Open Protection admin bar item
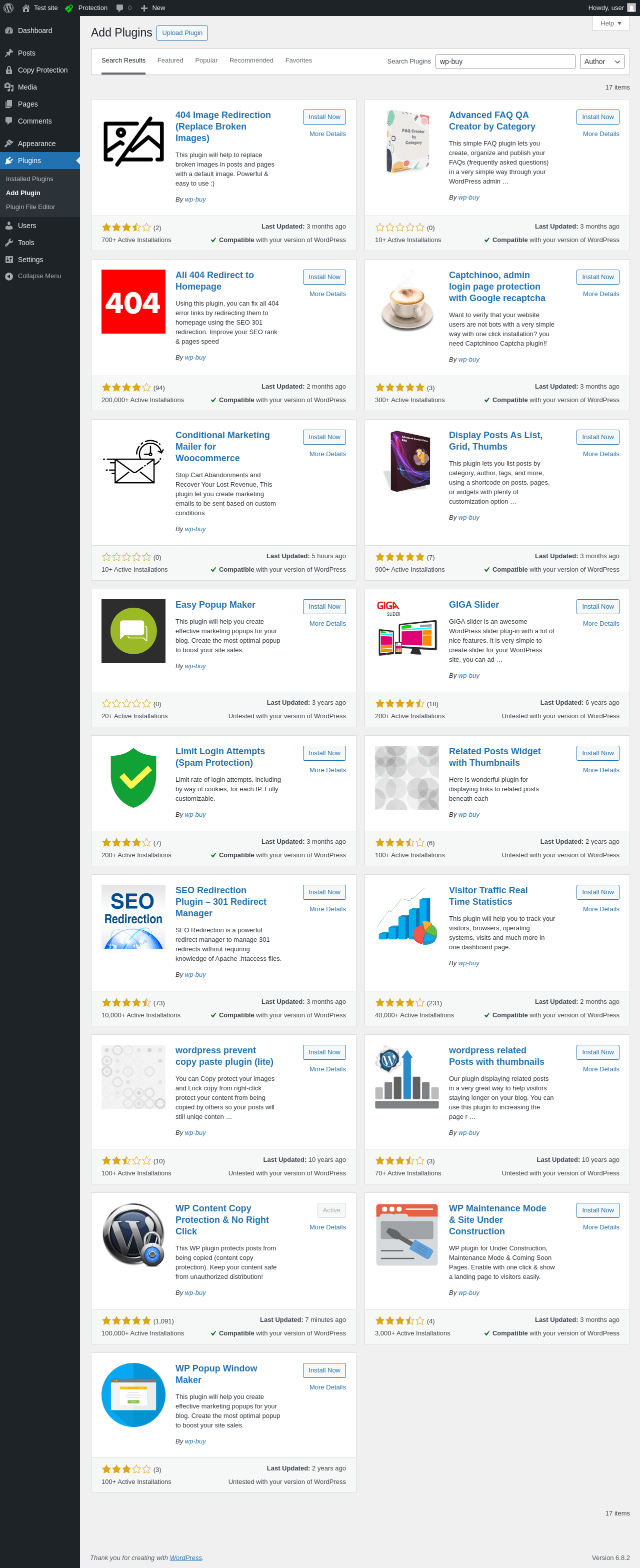This screenshot has height=1568, width=640. tap(86, 8)
